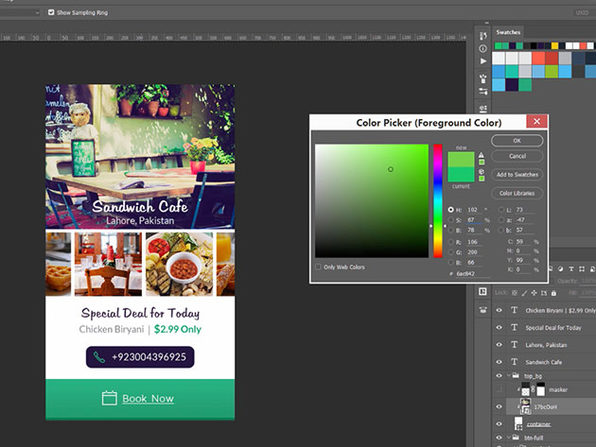Click the lock all padlock icon
The height and width of the screenshot is (447, 596).
click(x=554, y=293)
